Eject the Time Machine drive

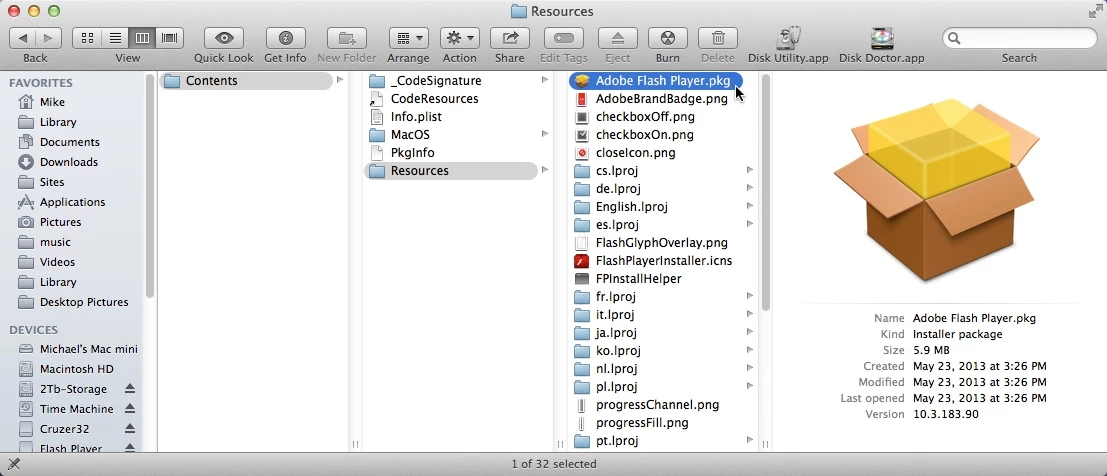[x=130, y=409]
